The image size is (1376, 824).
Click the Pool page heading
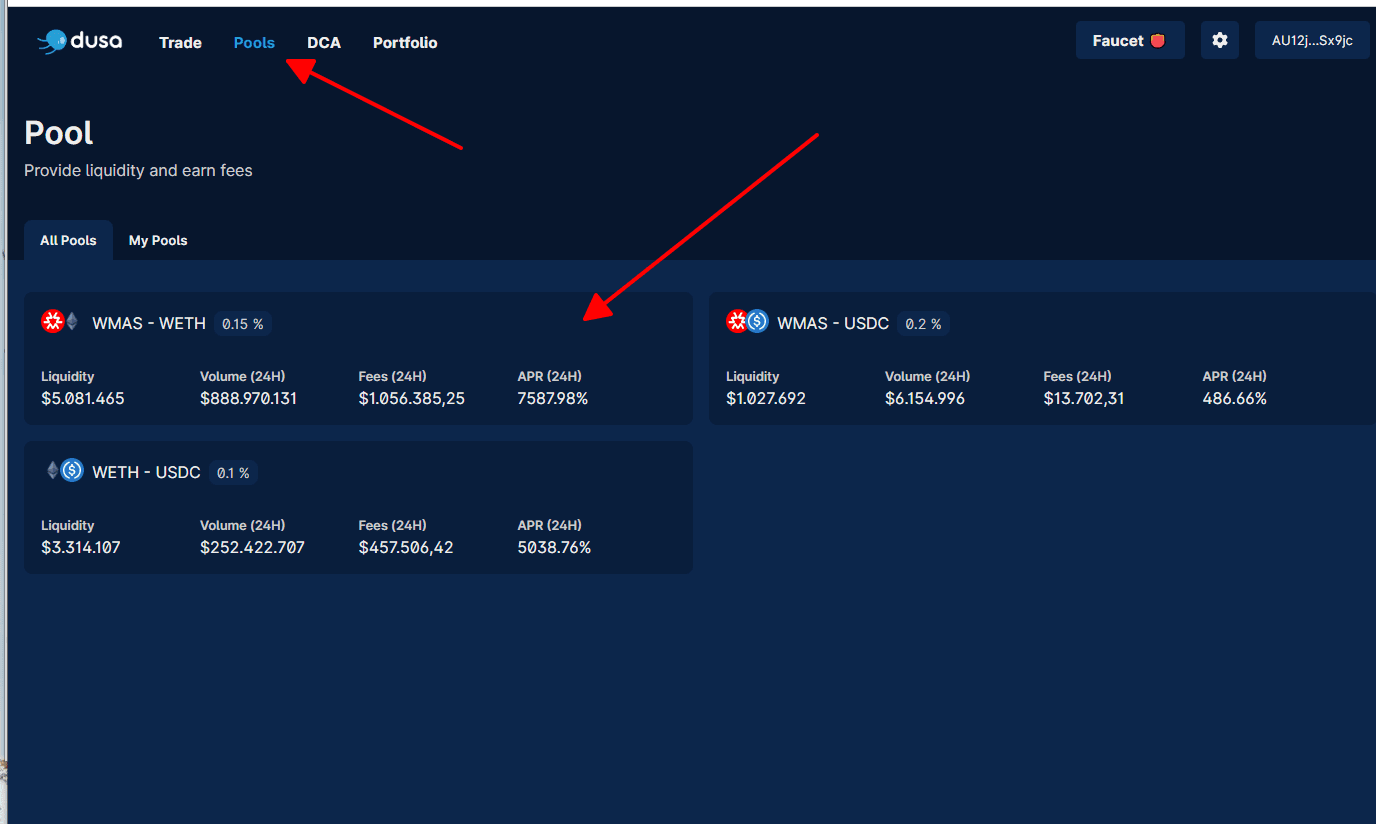59,133
